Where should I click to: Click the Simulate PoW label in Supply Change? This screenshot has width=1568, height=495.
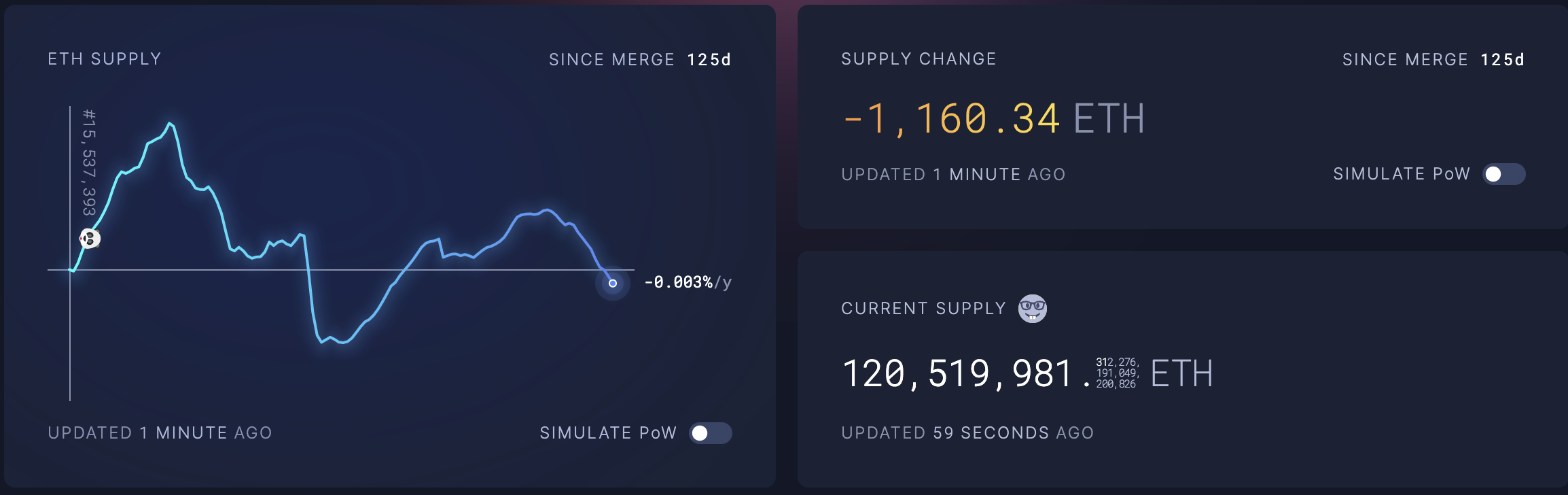tap(1402, 174)
